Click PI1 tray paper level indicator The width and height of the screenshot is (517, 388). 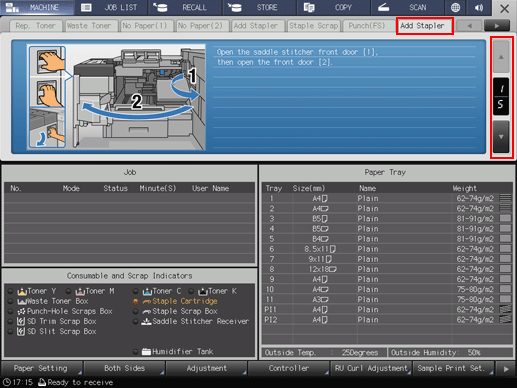505,309
